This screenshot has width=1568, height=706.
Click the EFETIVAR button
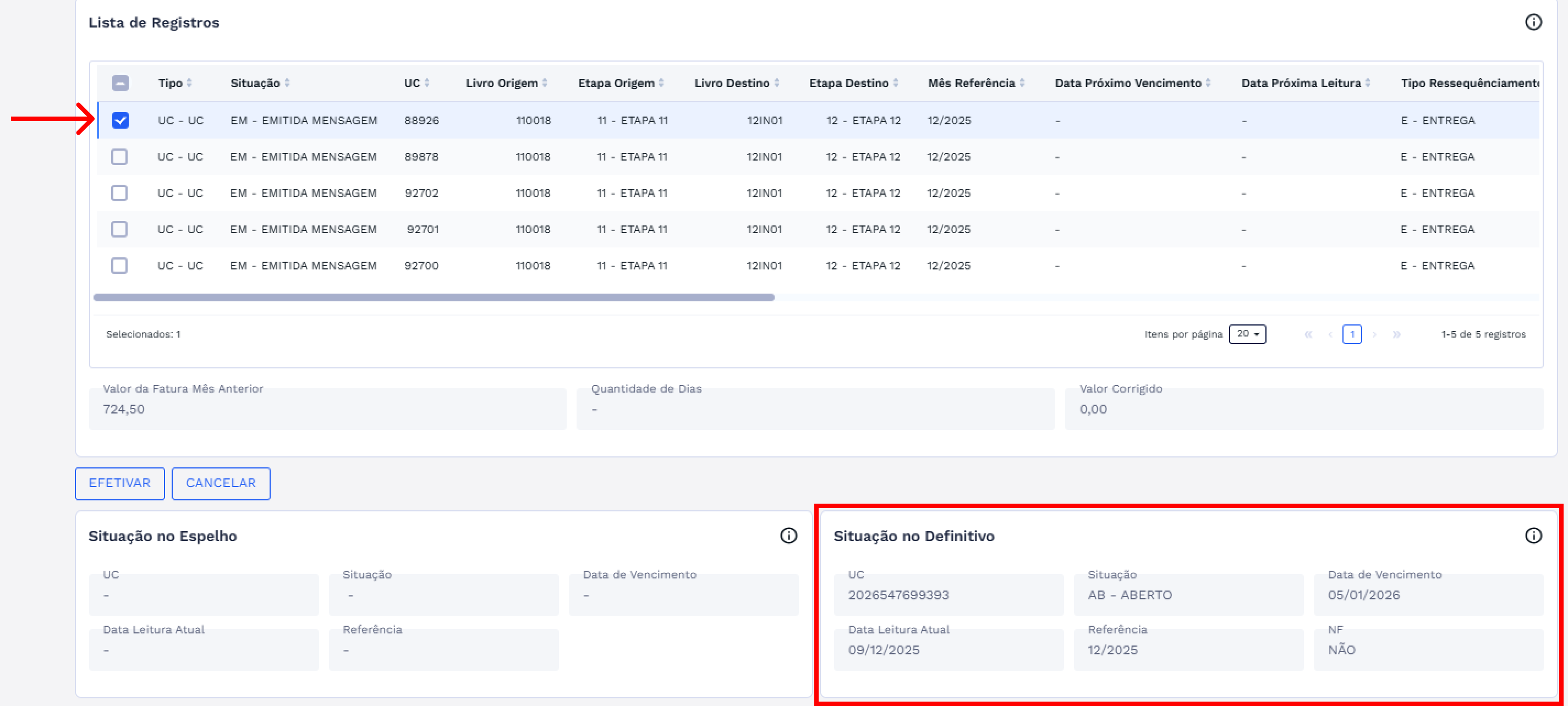(119, 483)
